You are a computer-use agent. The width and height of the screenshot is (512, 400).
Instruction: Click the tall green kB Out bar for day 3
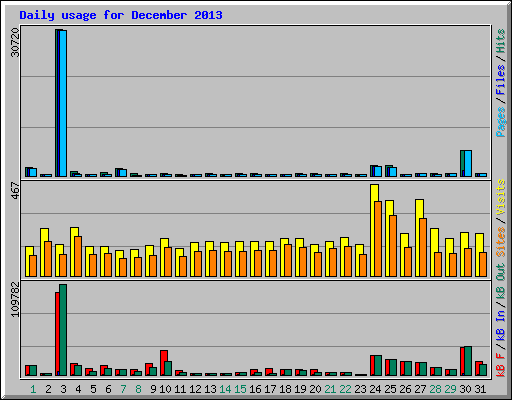coord(63,330)
